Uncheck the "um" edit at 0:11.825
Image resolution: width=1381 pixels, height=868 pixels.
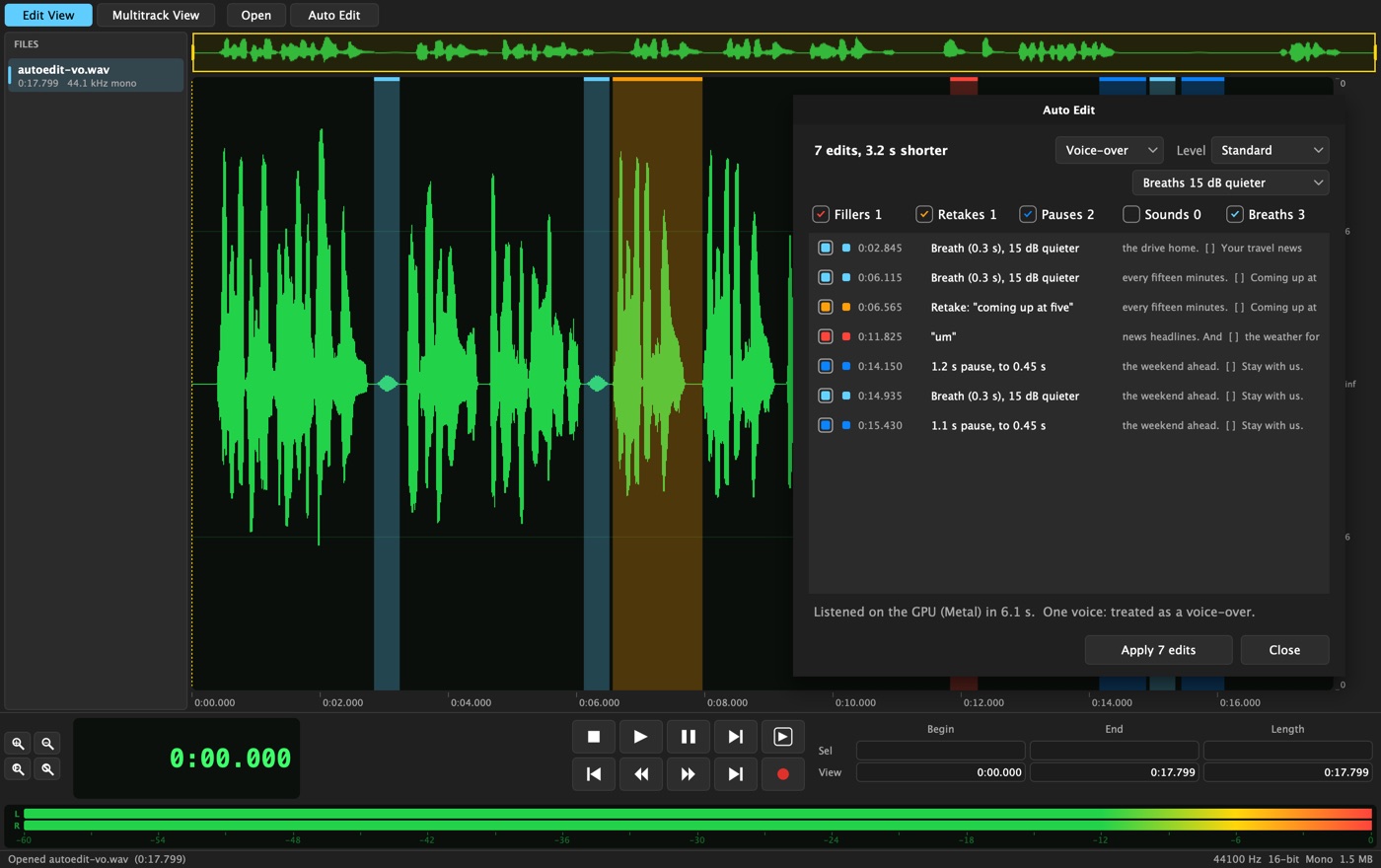click(x=826, y=336)
